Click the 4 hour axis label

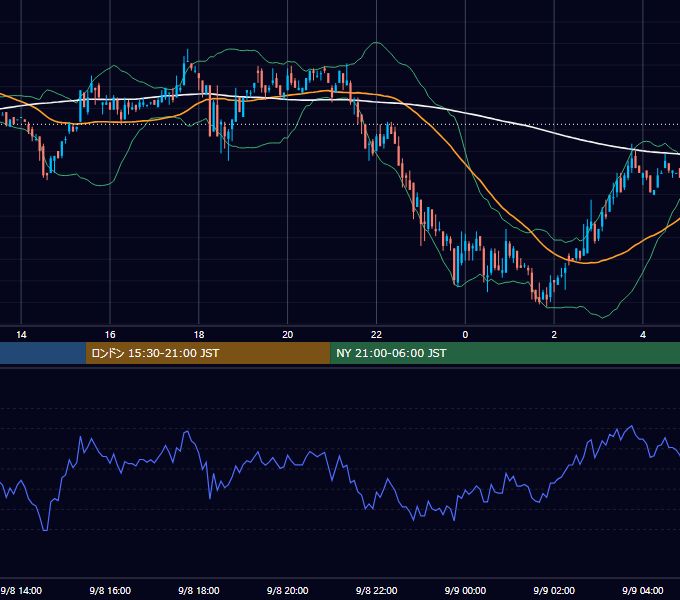point(643,335)
